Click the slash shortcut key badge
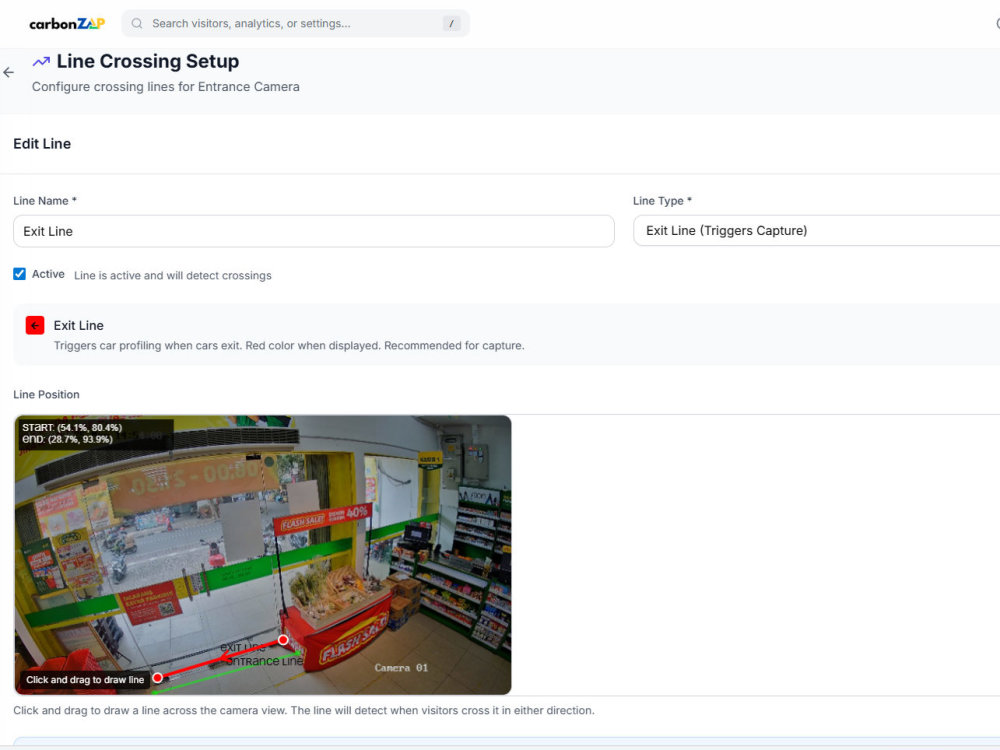Screen dimensions: 1000x750 point(452,24)
